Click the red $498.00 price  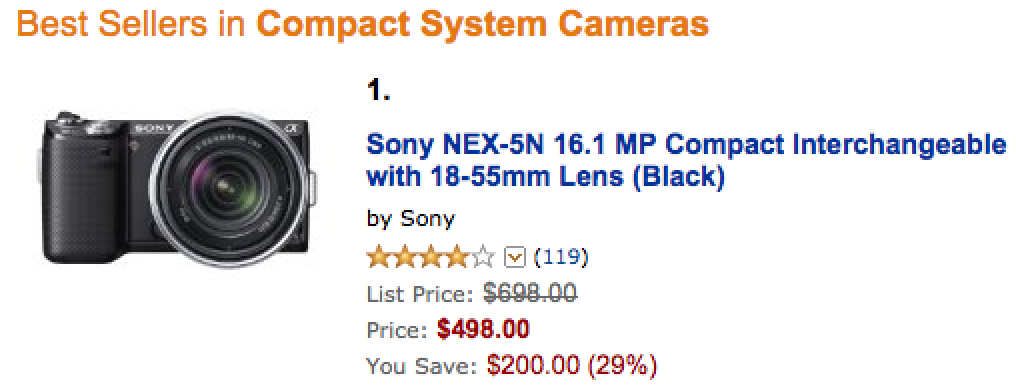point(483,330)
